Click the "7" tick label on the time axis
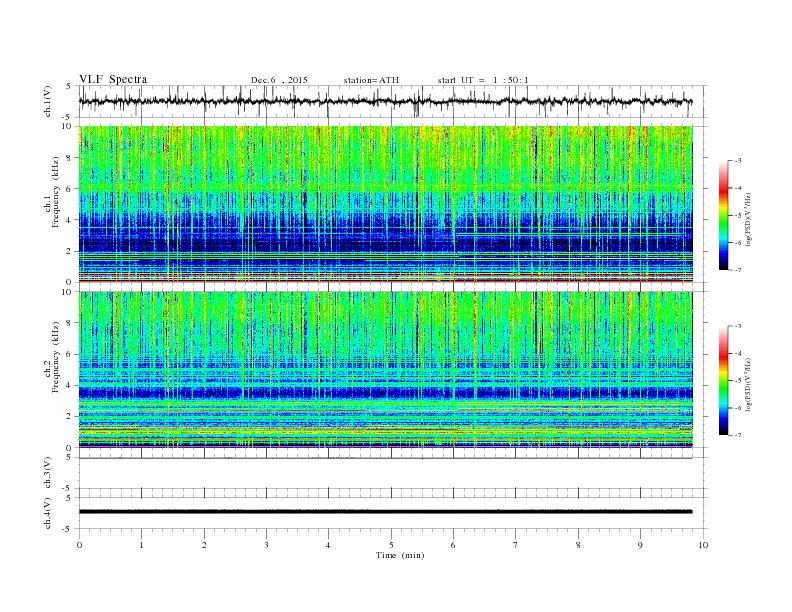Viewport: 792px width, 612px height. 516,545
